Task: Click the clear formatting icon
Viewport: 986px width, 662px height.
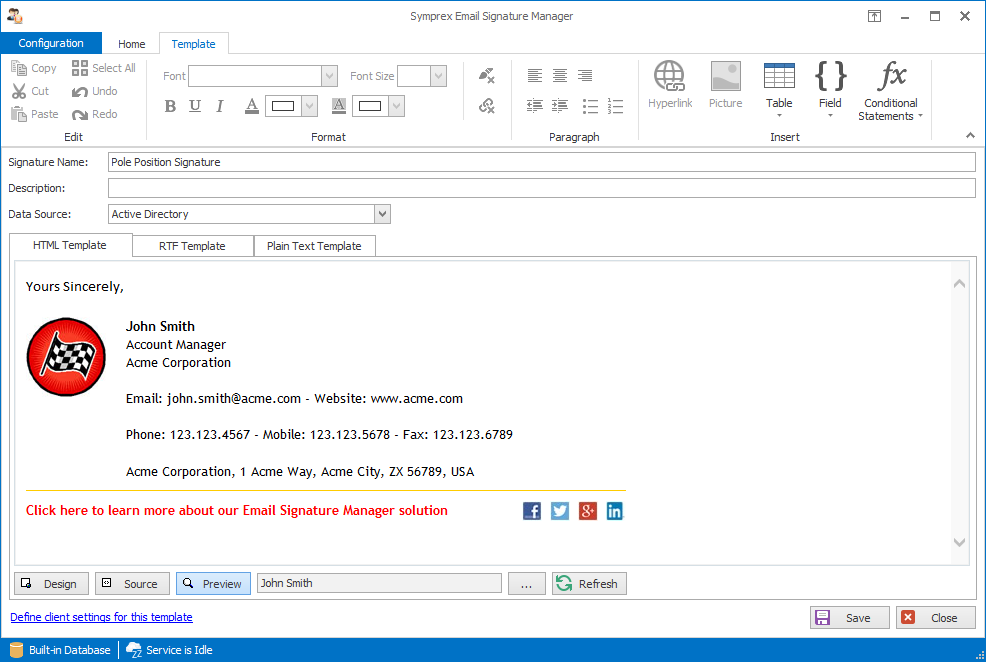Action: [x=487, y=75]
